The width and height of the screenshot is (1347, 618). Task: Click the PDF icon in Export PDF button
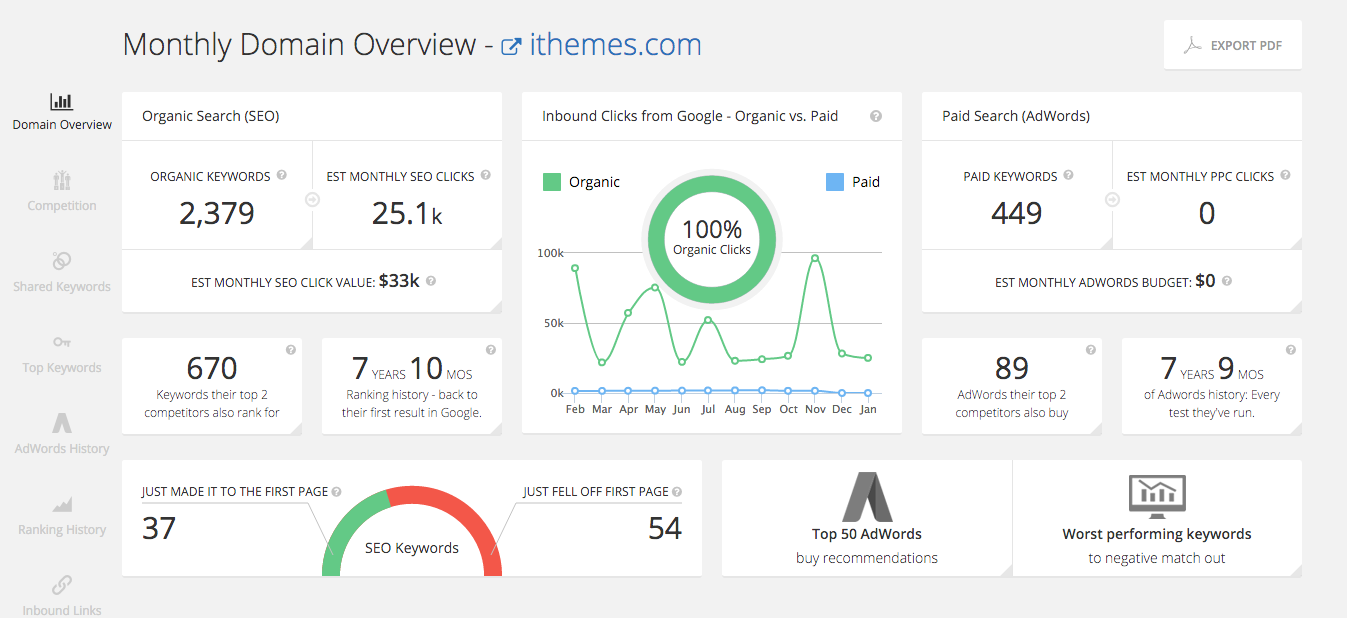tap(1193, 45)
